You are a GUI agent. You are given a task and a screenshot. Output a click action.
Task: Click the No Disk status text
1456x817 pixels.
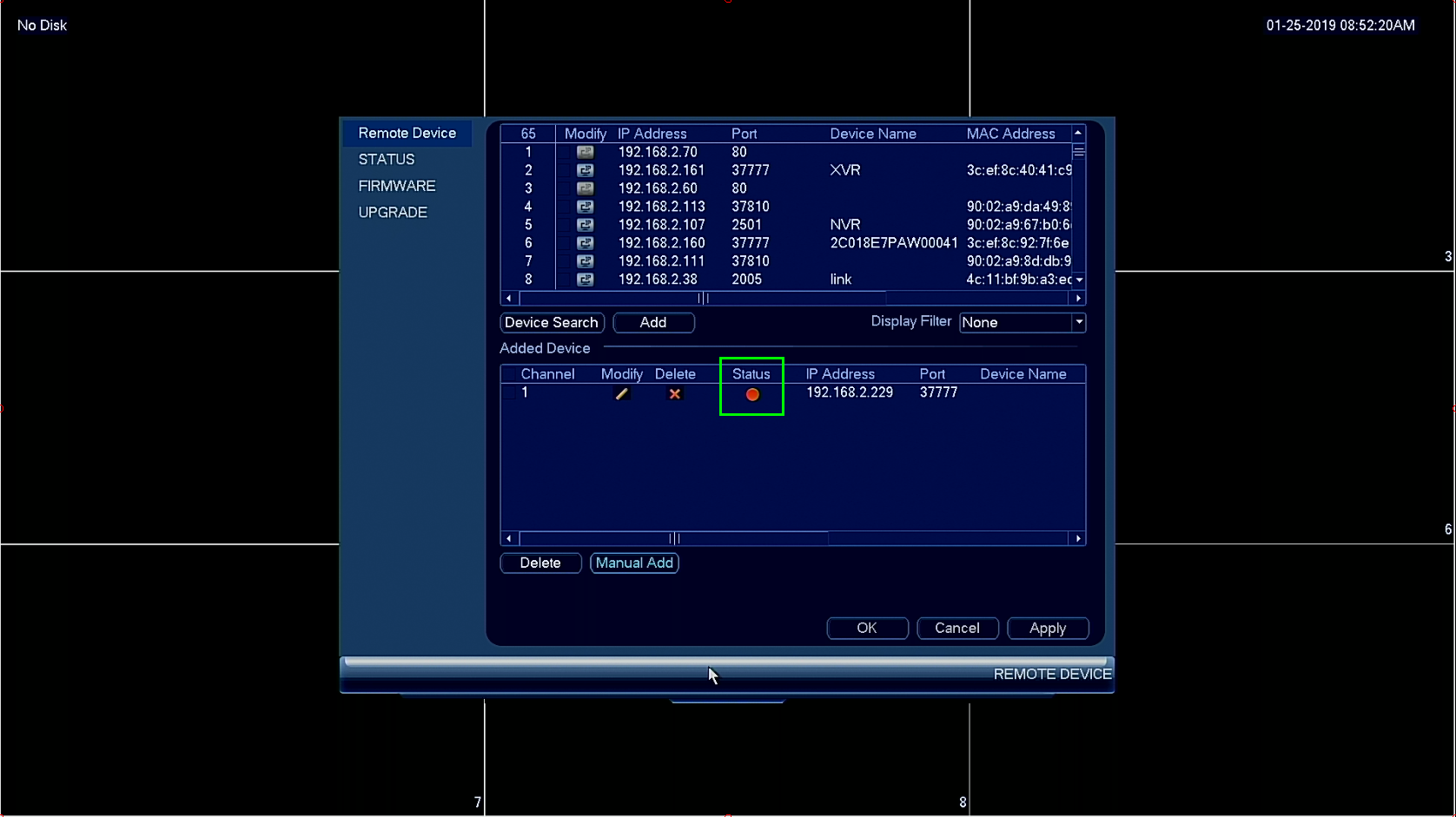[x=42, y=25]
